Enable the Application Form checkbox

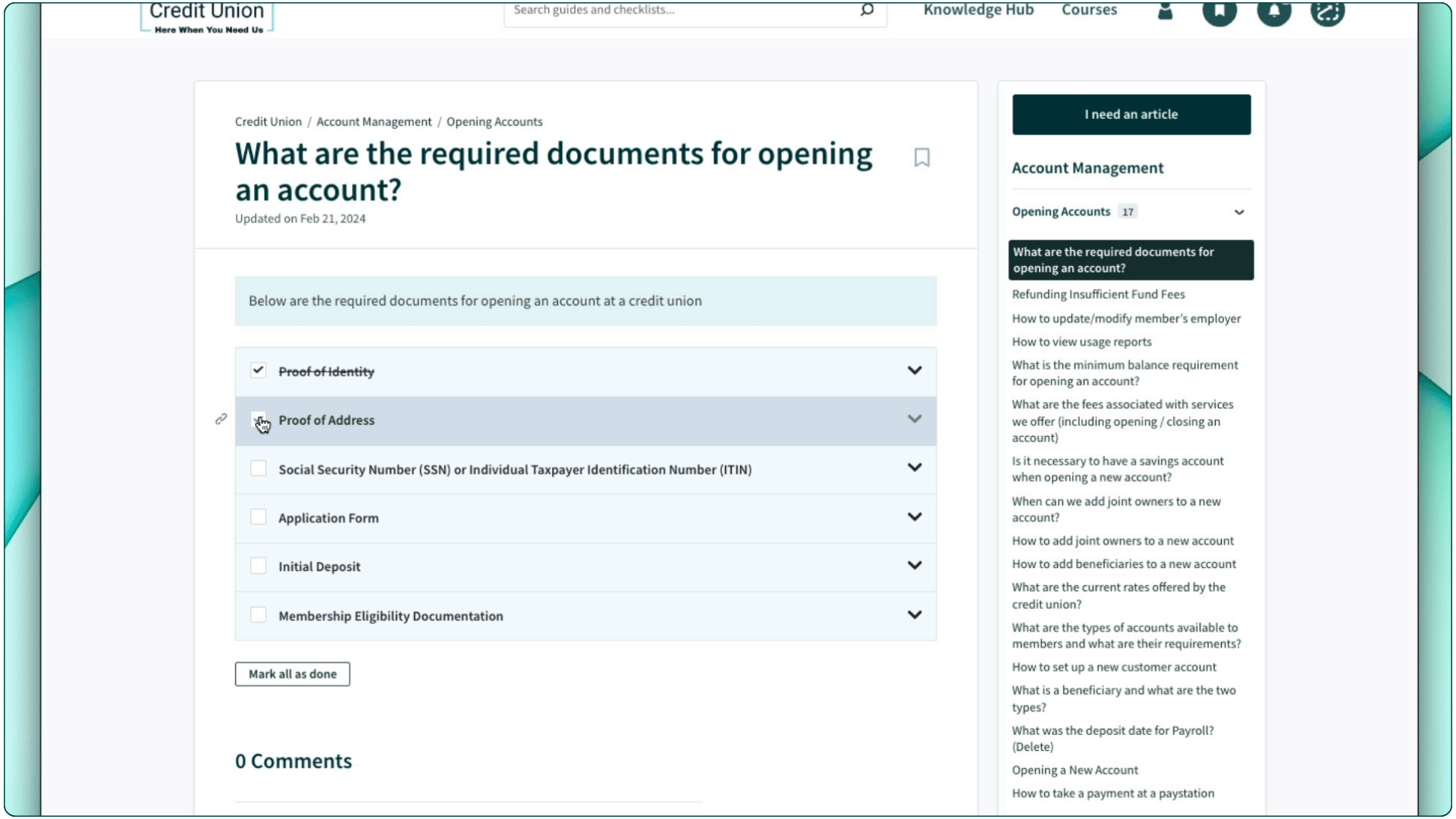[257, 517]
